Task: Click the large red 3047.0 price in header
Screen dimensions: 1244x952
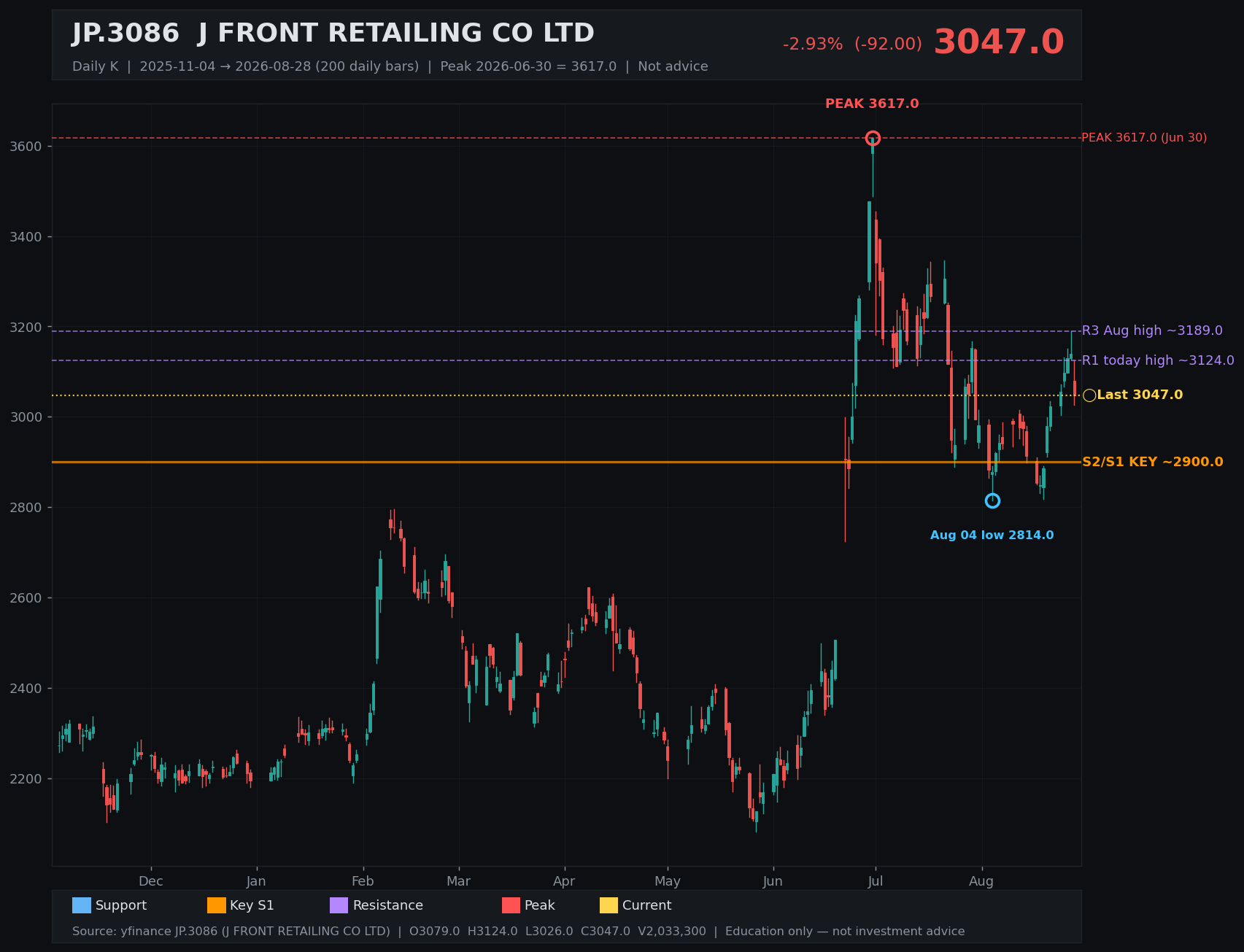Action: point(999,42)
